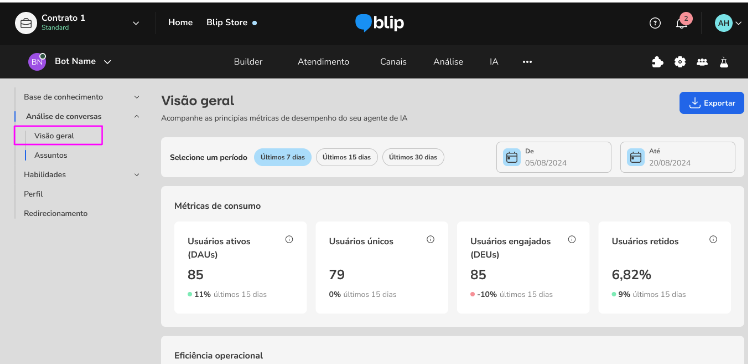Click the -10% últimos 15 dias indicator
Viewport: 748px width, 364px height.
click(x=511, y=294)
